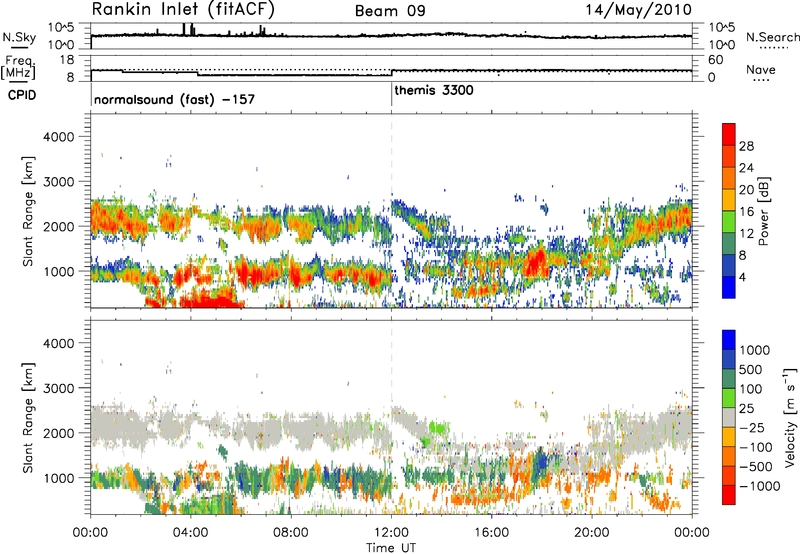The height and width of the screenshot is (554, 800).
Task: Click the "60" Nave axis tick
Action: tap(716, 60)
